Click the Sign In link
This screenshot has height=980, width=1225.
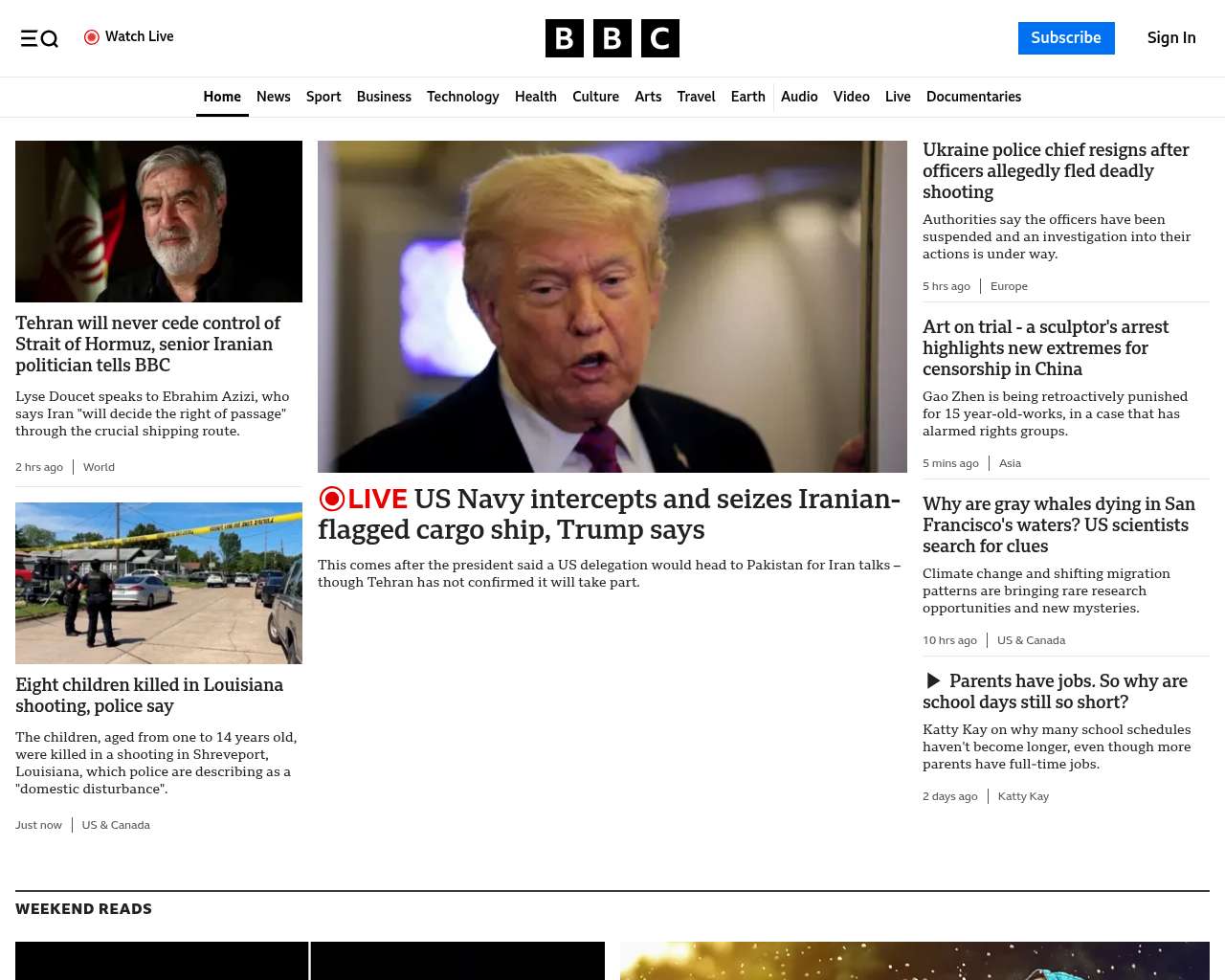(x=1171, y=38)
